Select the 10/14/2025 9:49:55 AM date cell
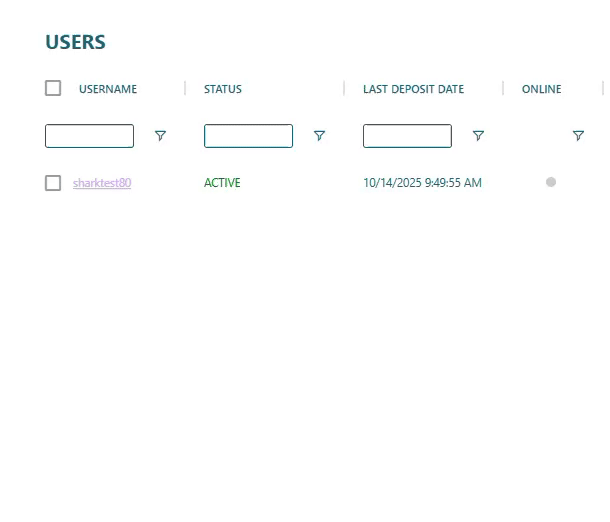Image resolution: width=610 pixels, height=522 pixels. (x=422, y=183)
